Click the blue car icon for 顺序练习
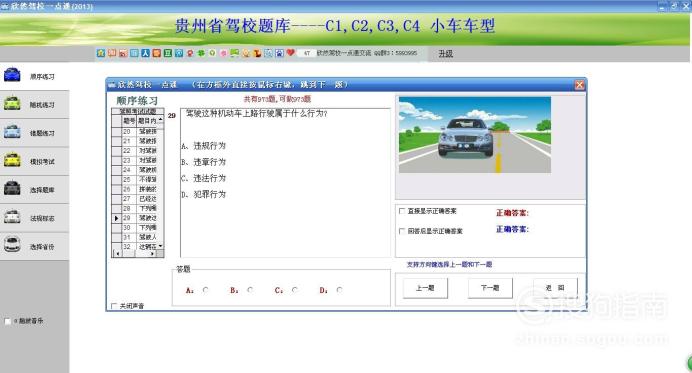Viewport: 692px width, 373px height. click(x=12, y=75)
